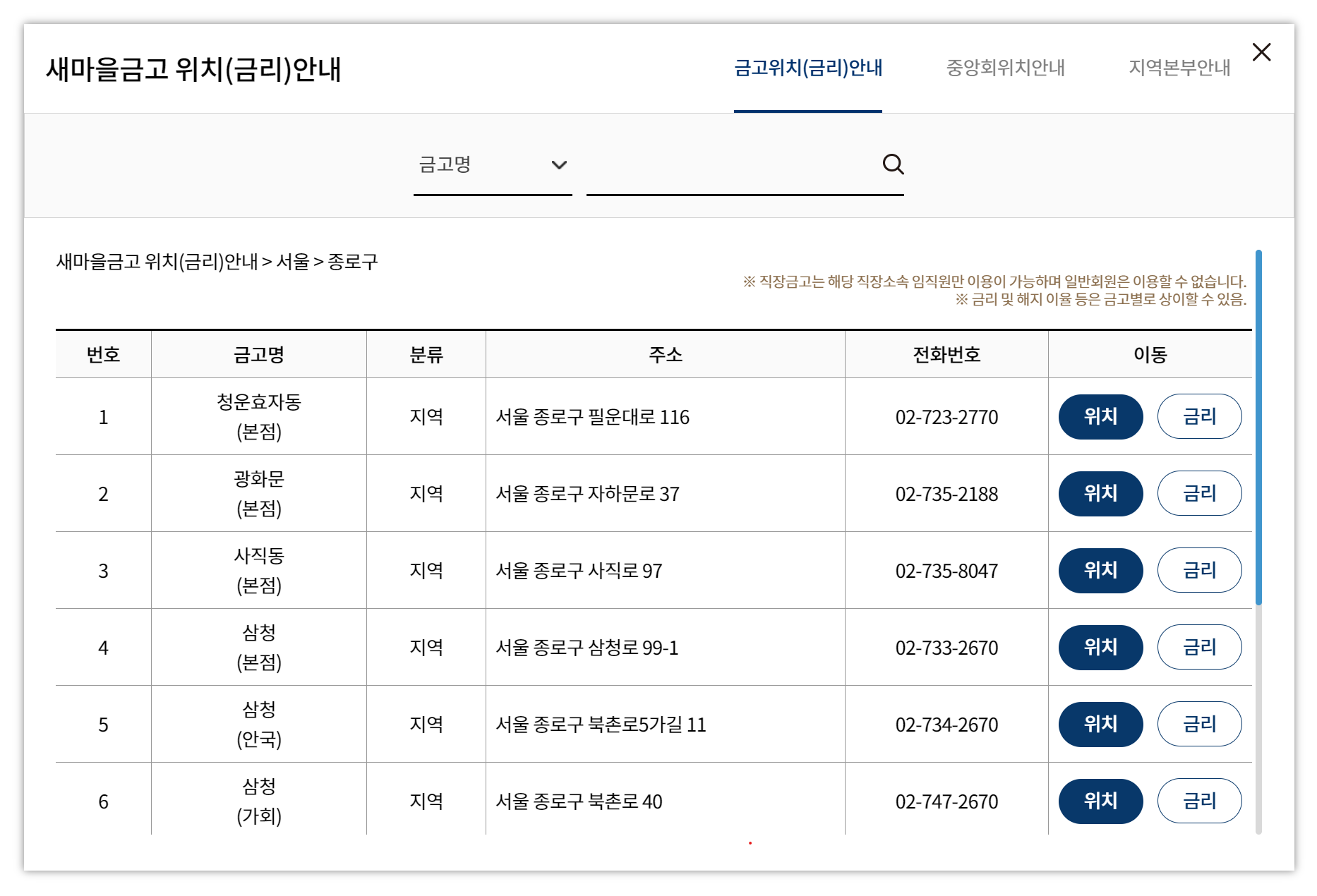Image resolution: width=1317 pixels, height=896 pixels.
Task: Click the 사직동 (본점) name cell
Action: click(x=259, y=571)
